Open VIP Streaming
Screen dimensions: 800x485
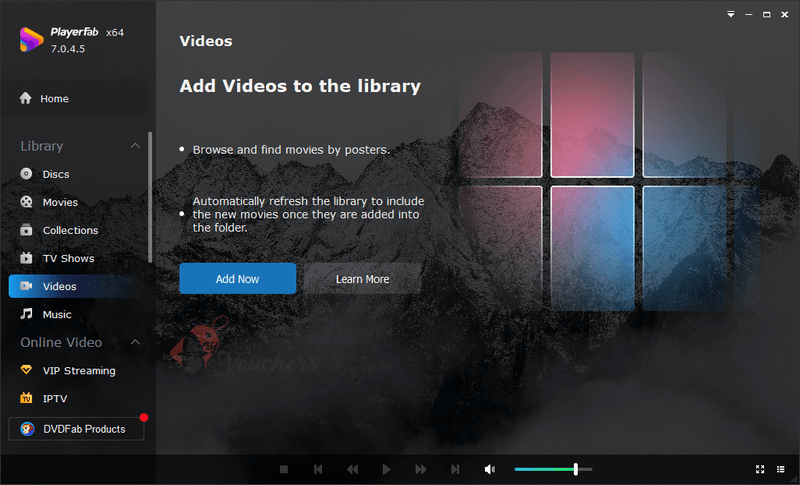(78, 371)
